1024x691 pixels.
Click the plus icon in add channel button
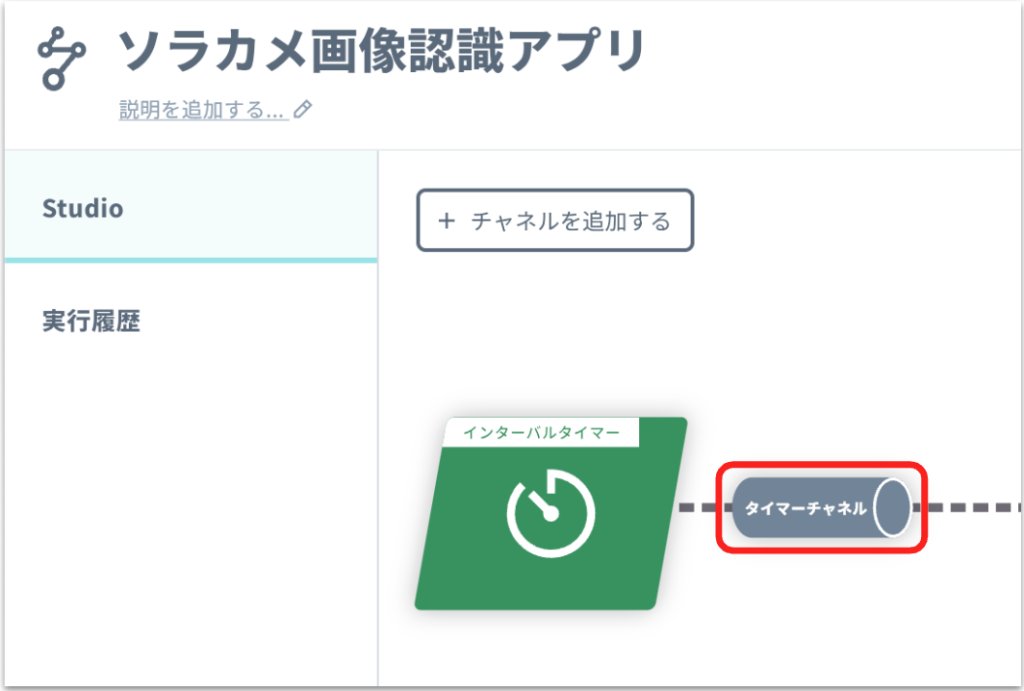pos(447,221)
